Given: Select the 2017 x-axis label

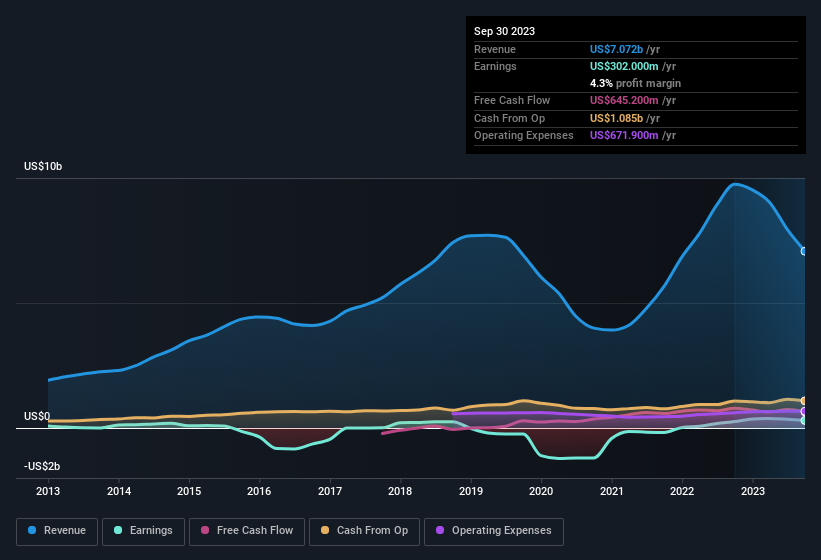Looking at the screenshot, I should pyautogui.click(x=330, y=491).
